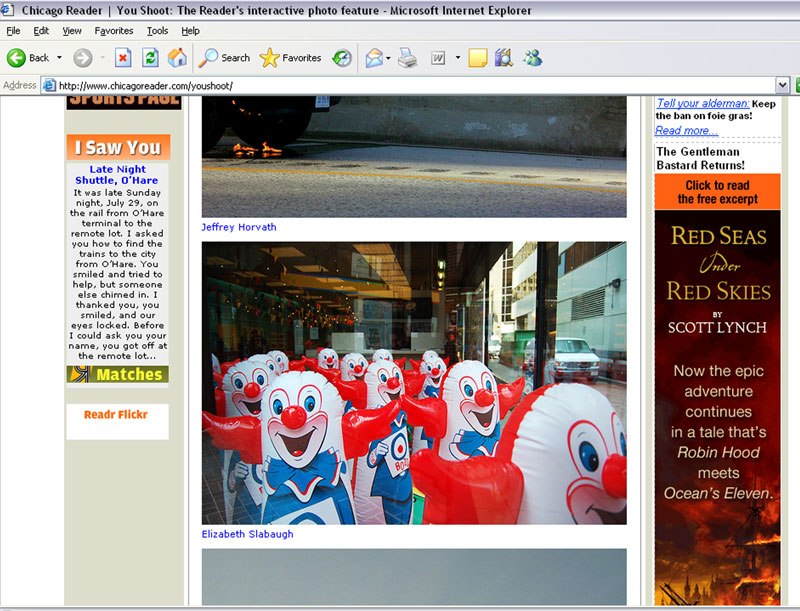
Task: Open the File menu
Action: 13,31
